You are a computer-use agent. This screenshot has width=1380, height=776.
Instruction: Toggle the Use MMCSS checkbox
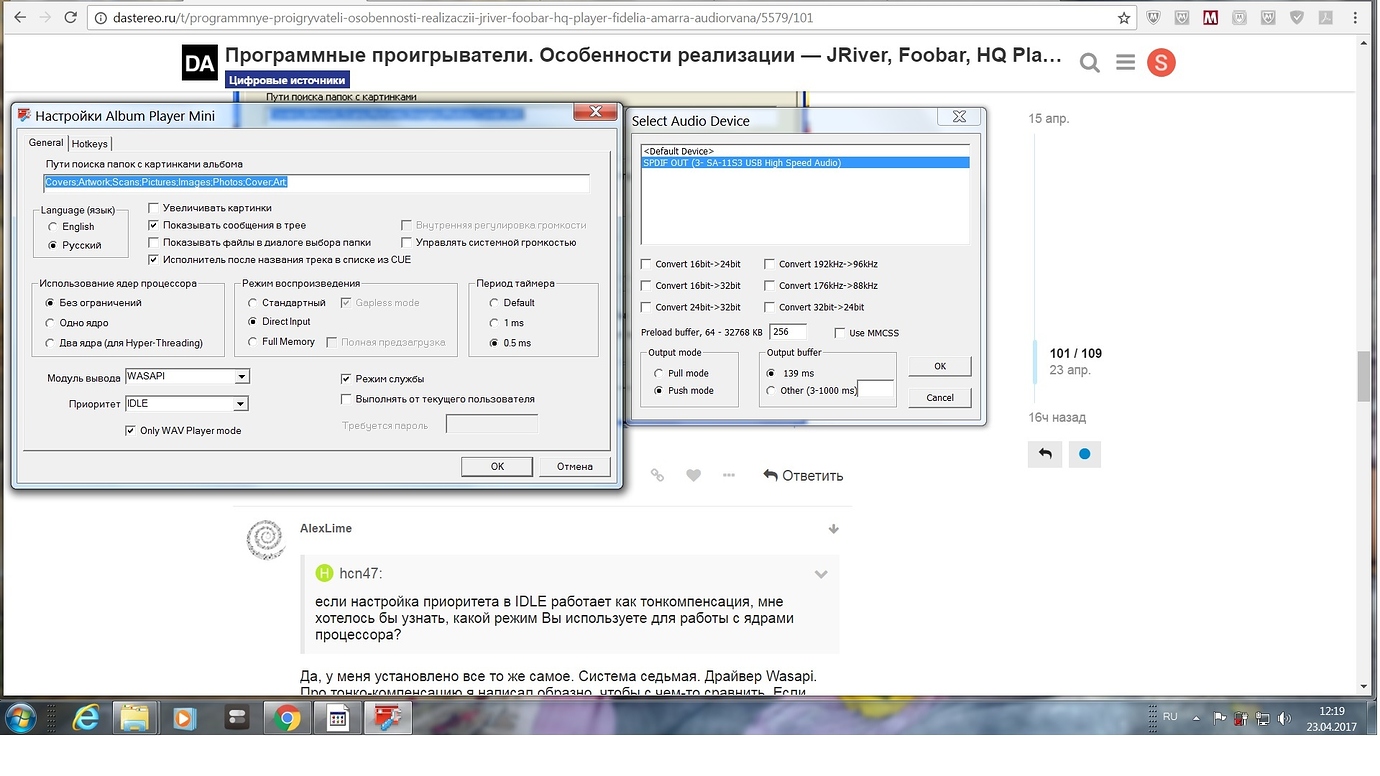coord(840,332)
